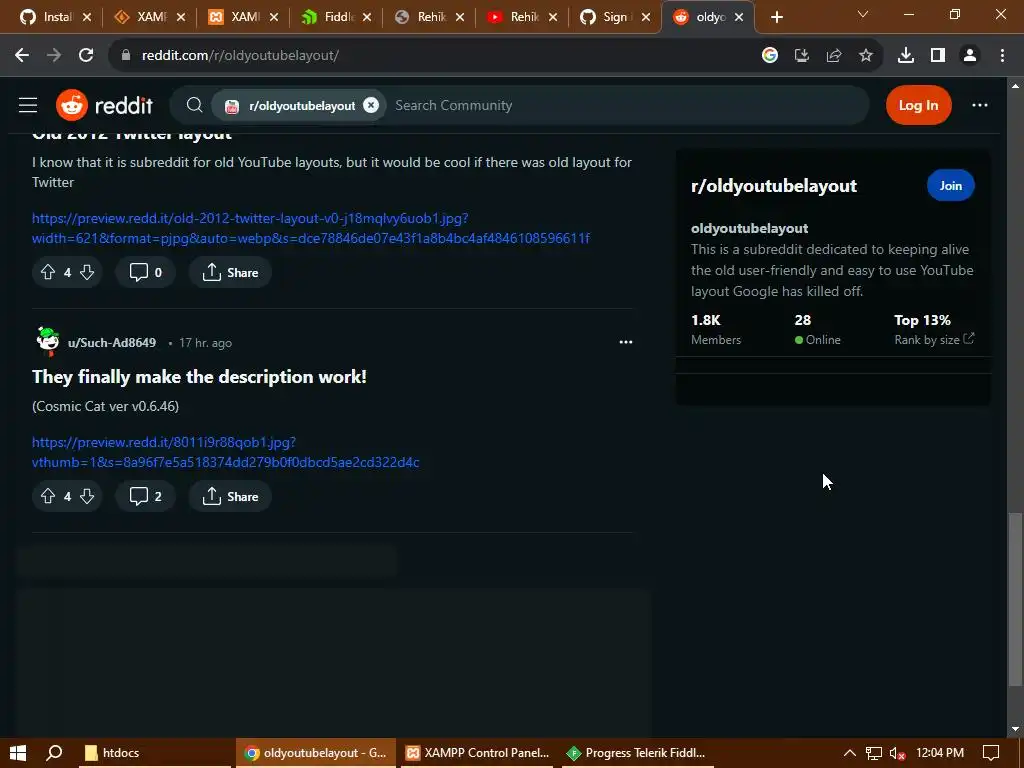Click the page vertical scrollbar thumb
This screenshot has height=768, width=1024.
1015,600
